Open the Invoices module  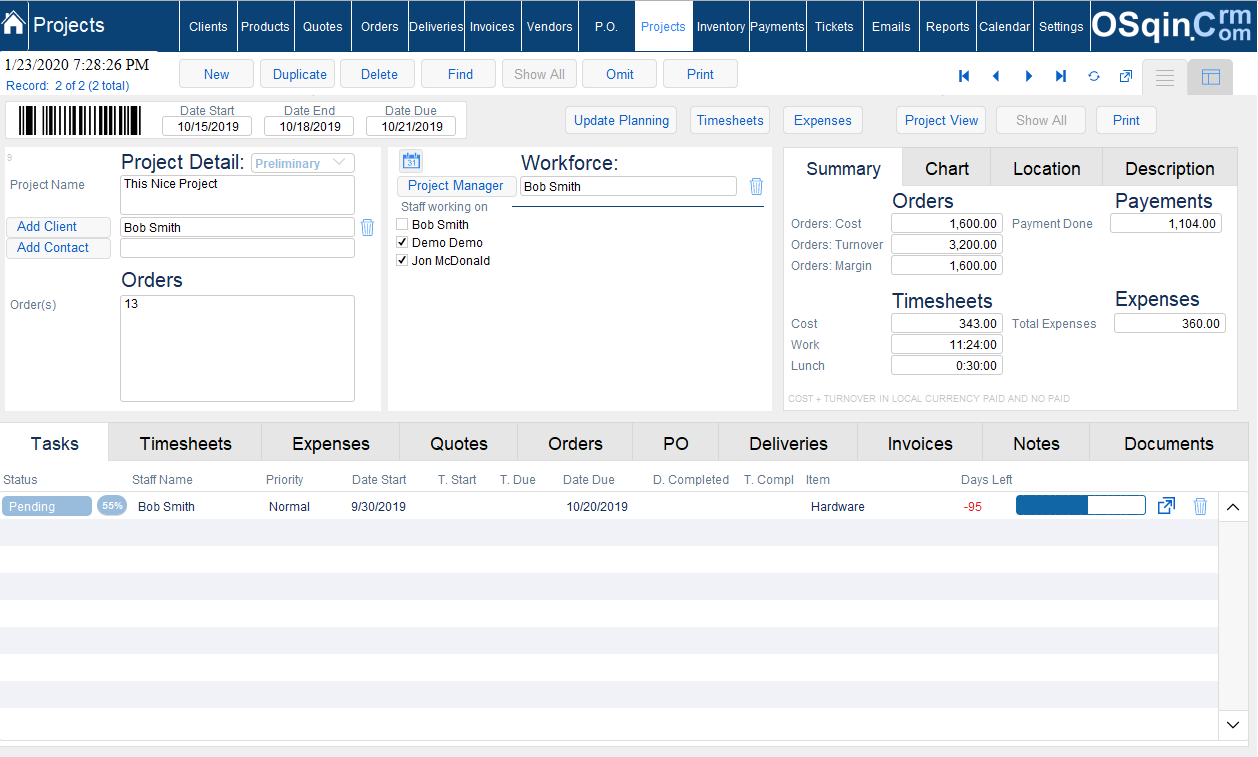point(492,26)
